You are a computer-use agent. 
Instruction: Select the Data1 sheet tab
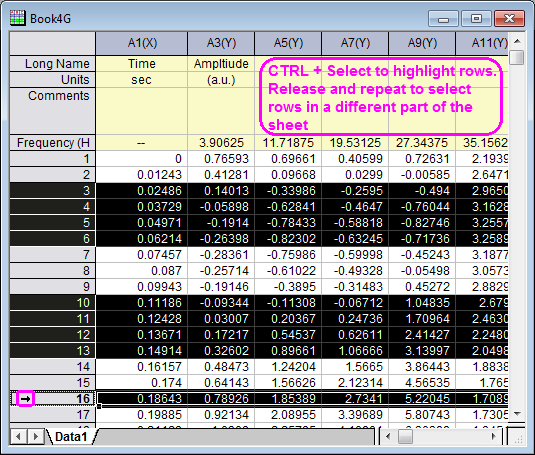point(71,437)
